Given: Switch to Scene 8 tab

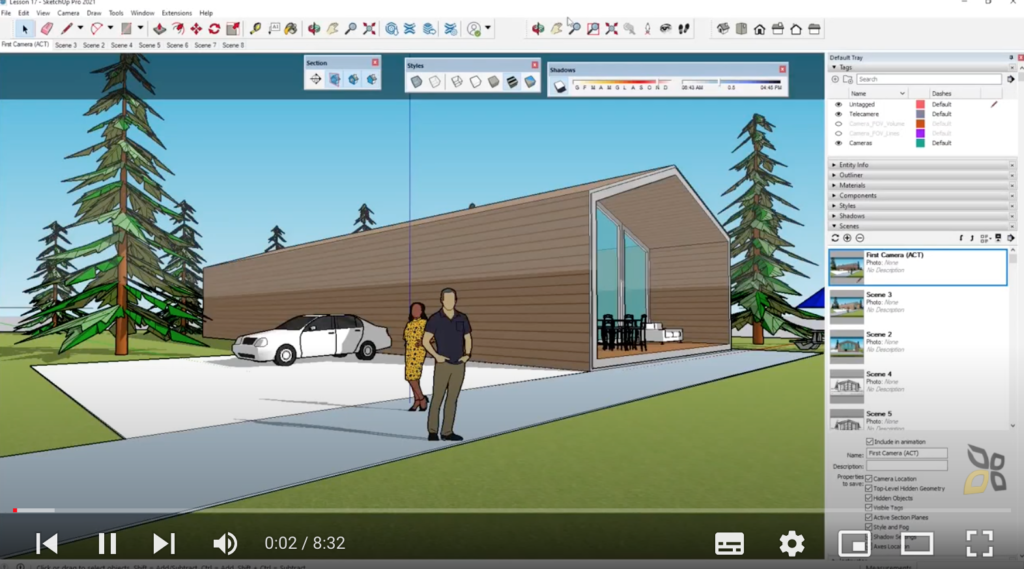Looking at the screenshot, I should click(x=233, y=46).
